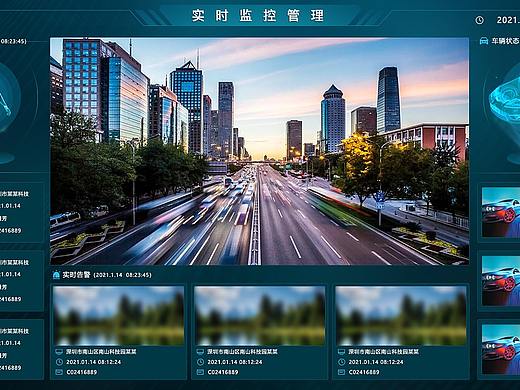Click 2021.01.14 08:12:24 in the rightmost alarm card
The image size is (520, 390).
click(376, 362)
